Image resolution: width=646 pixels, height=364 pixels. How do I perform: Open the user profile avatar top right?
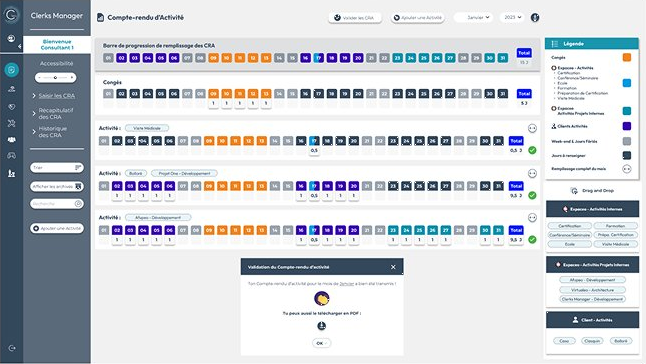(535, 17)
